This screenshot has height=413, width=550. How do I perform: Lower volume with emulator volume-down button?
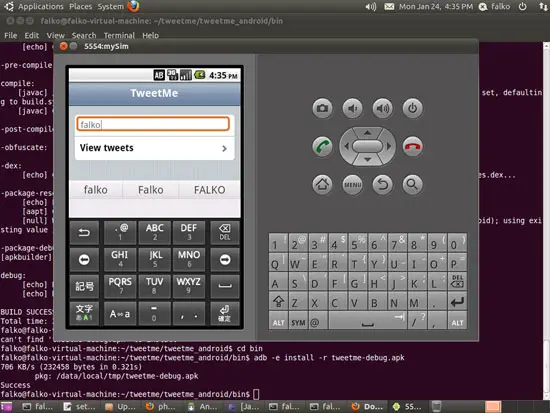pyautogui.click(x=353, y=108)
